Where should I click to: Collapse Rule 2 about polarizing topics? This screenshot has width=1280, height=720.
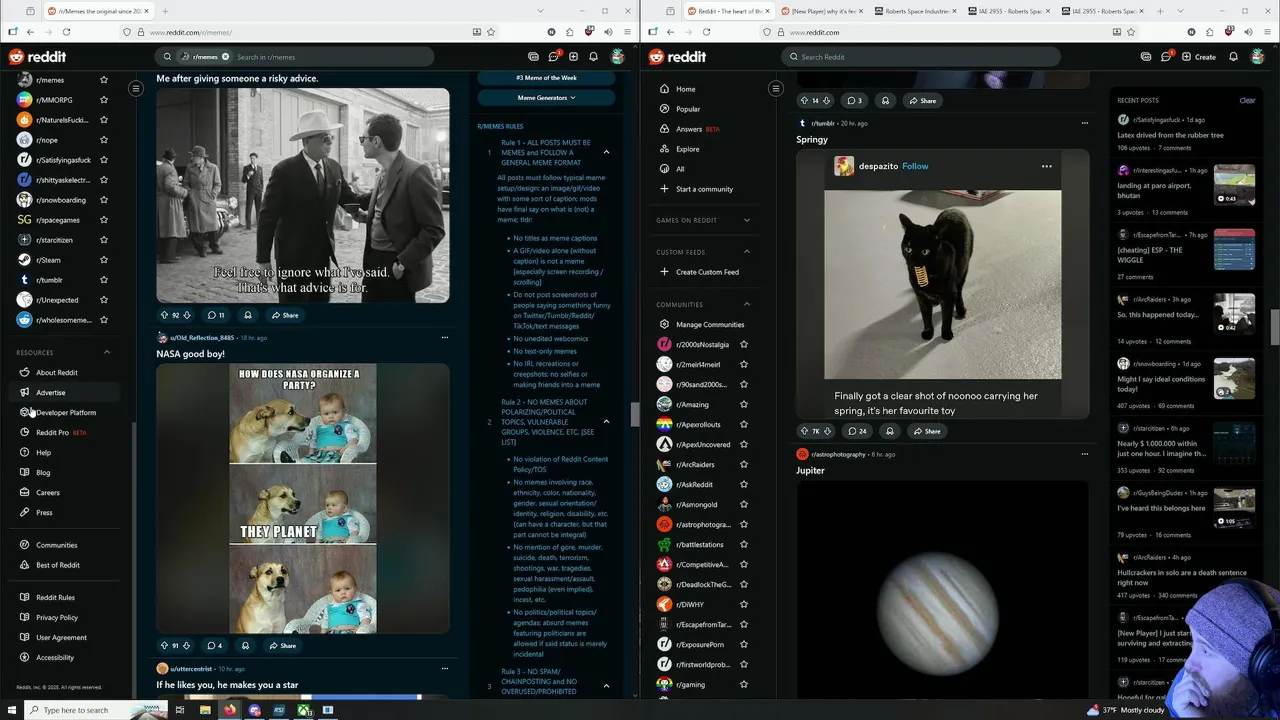[x=606, y=422]
